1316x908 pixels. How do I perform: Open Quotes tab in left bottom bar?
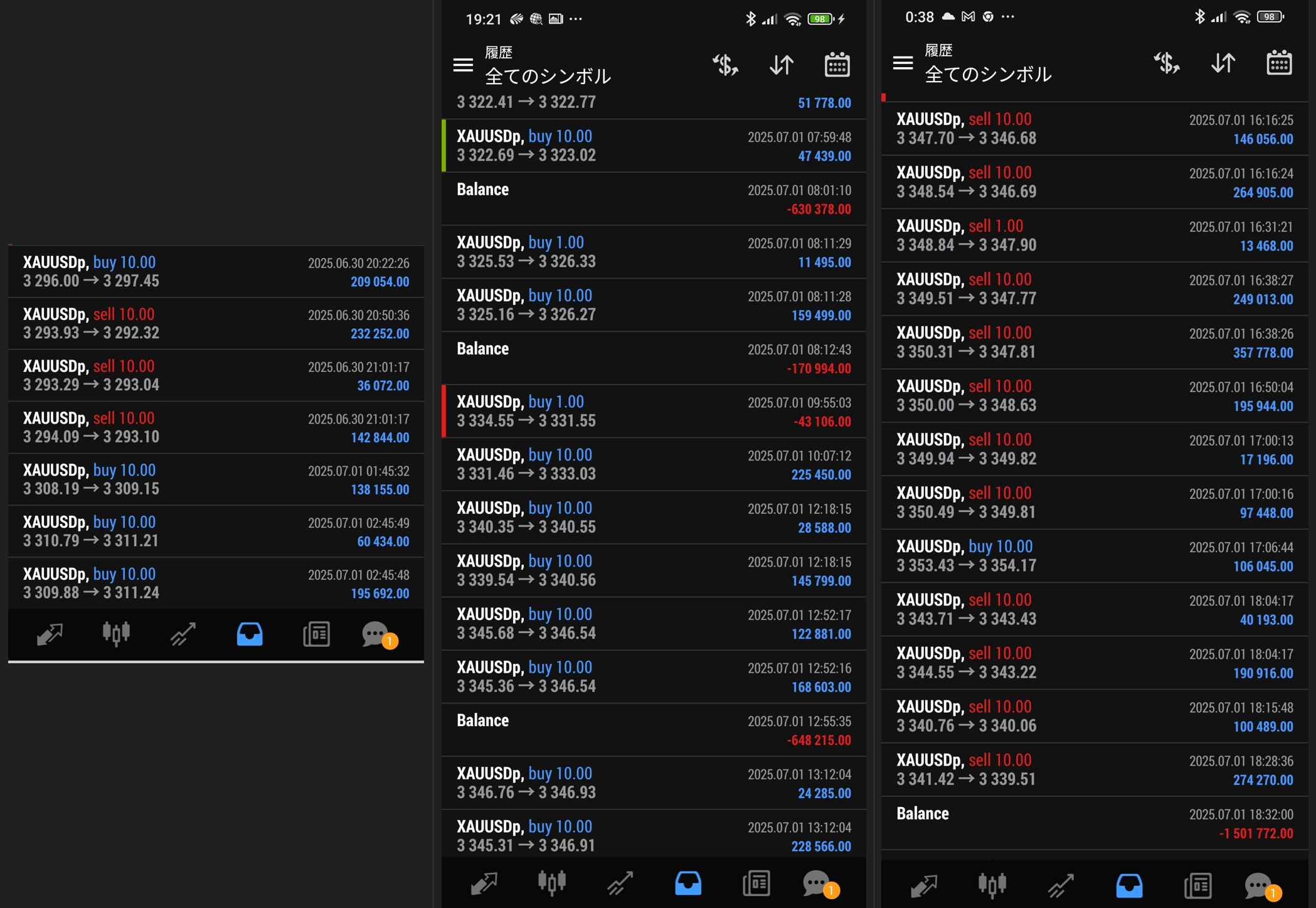pyautogui.click(x=49, y=634)
